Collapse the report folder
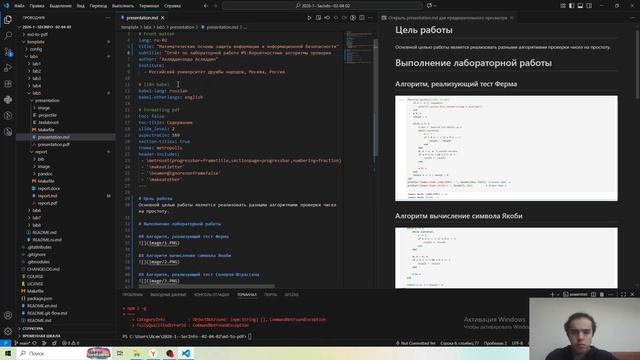The height and width of the screenshot is (360, 640). [x=41, y=152]
